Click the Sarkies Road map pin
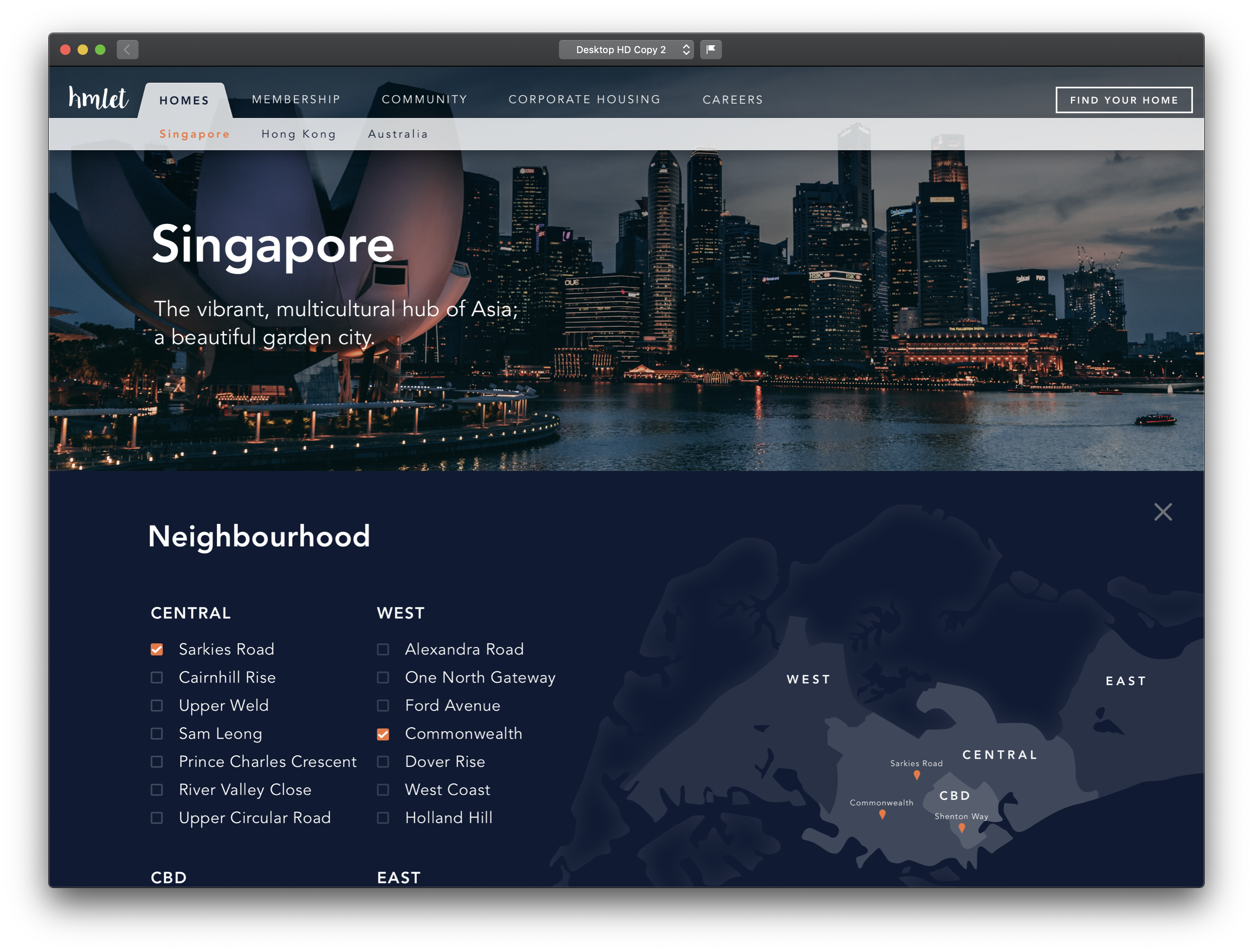 (x=916, y=775)
